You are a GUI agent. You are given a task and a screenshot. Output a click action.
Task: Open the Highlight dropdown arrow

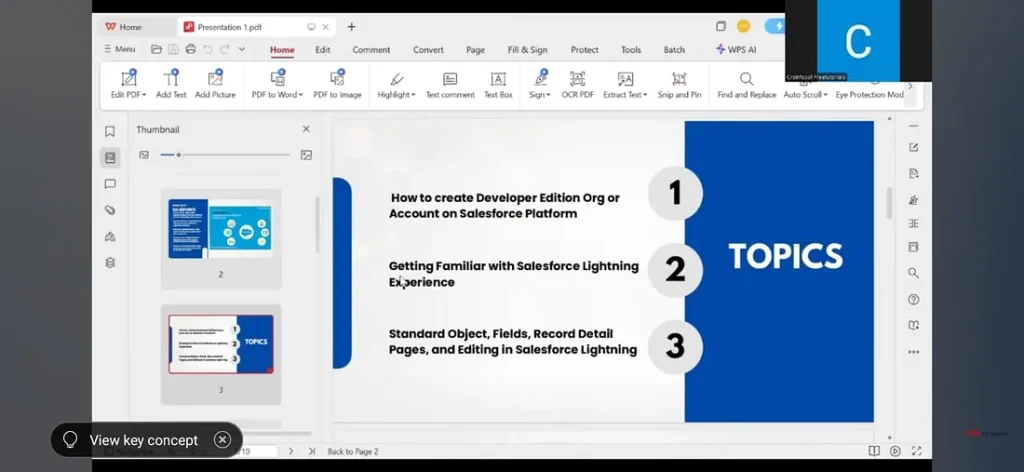412,95
